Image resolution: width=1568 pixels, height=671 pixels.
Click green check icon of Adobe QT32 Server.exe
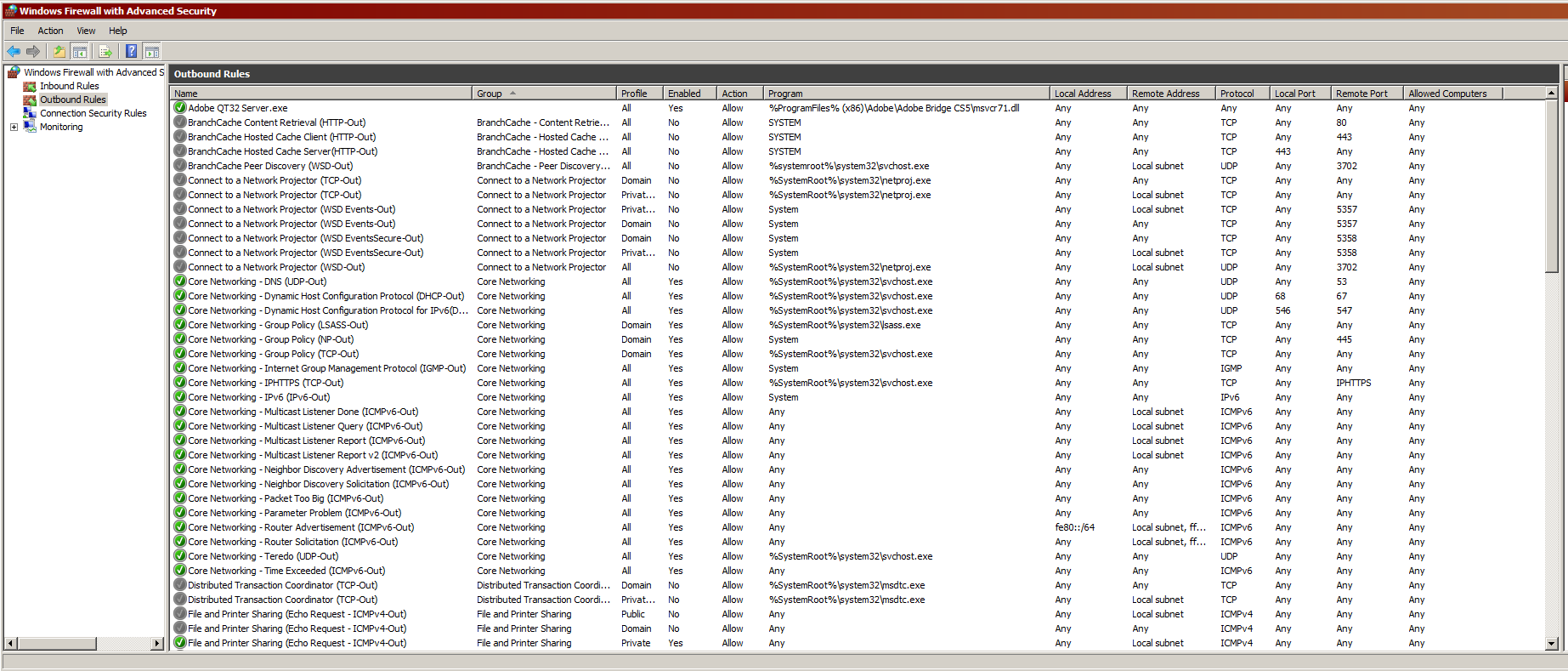(180, 108)
